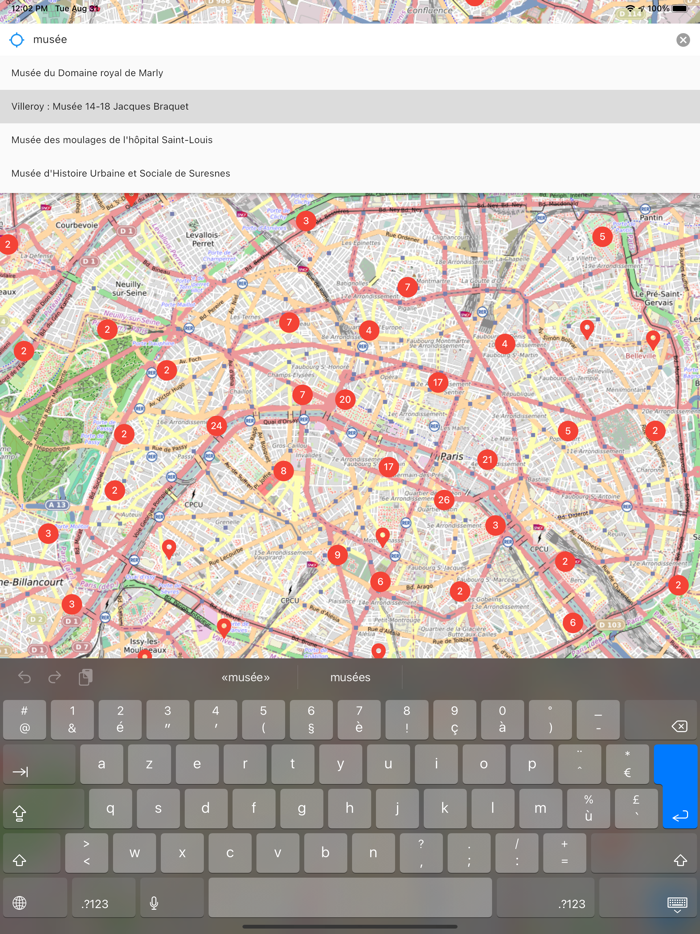The width and height of the screenshot is (700, 934).
Task: Tap the 2 cluster near Courbevoie
Action: [x=8, y=244]
